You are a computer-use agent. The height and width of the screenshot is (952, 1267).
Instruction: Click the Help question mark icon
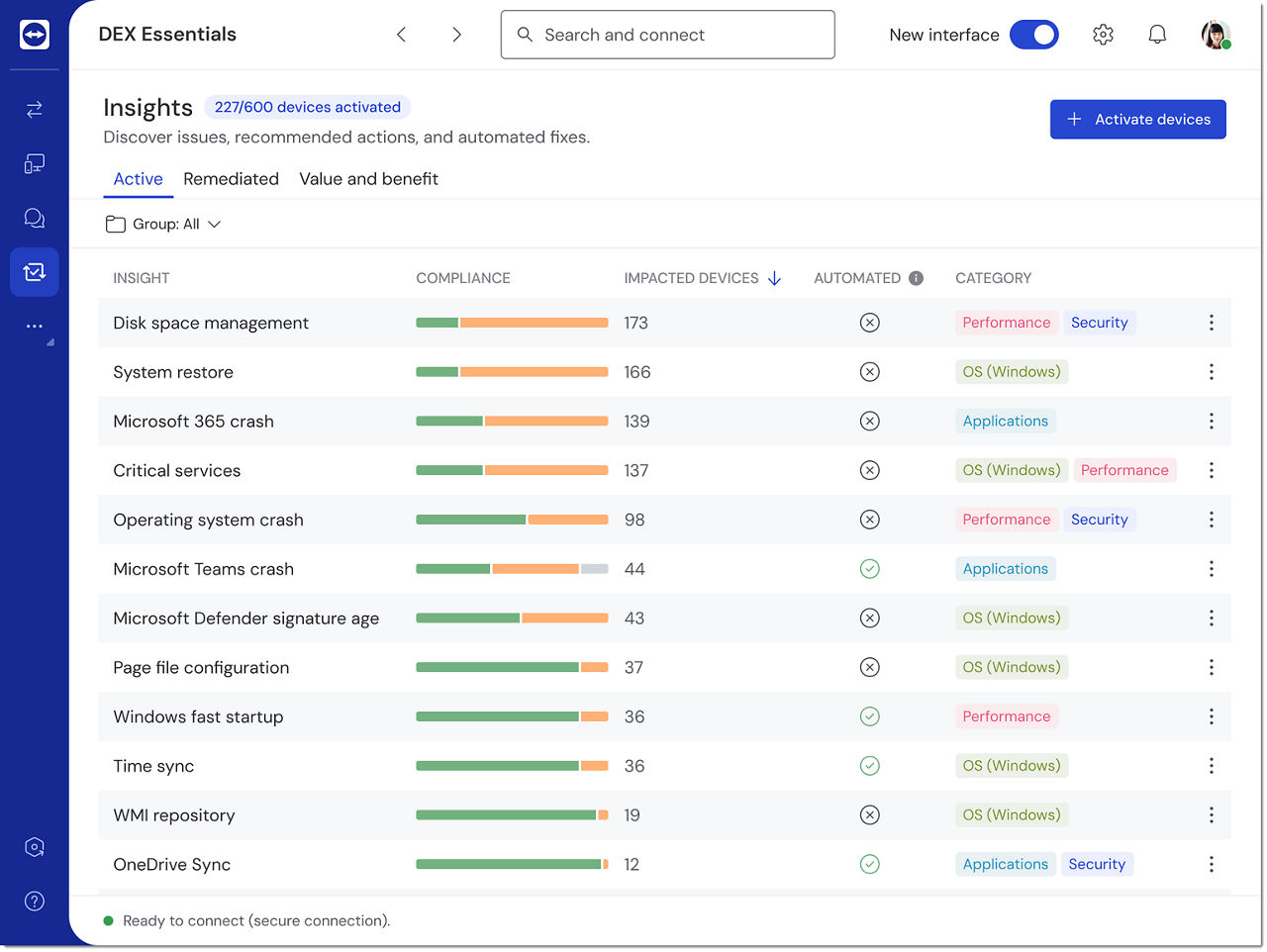point(35,901)
